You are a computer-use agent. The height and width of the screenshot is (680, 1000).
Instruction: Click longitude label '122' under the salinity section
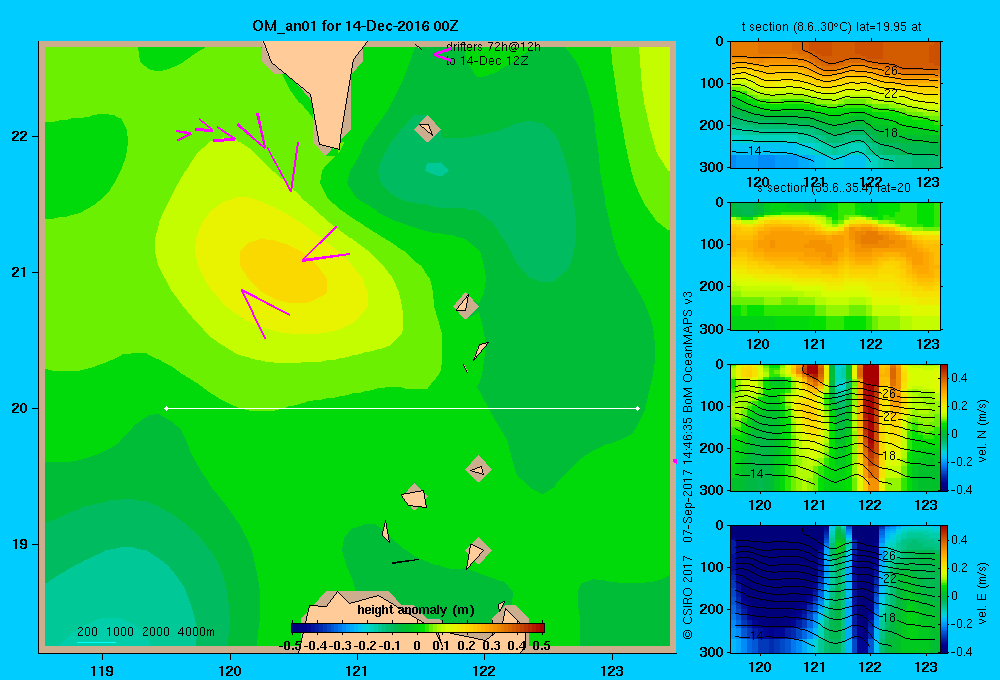point(871,344)
